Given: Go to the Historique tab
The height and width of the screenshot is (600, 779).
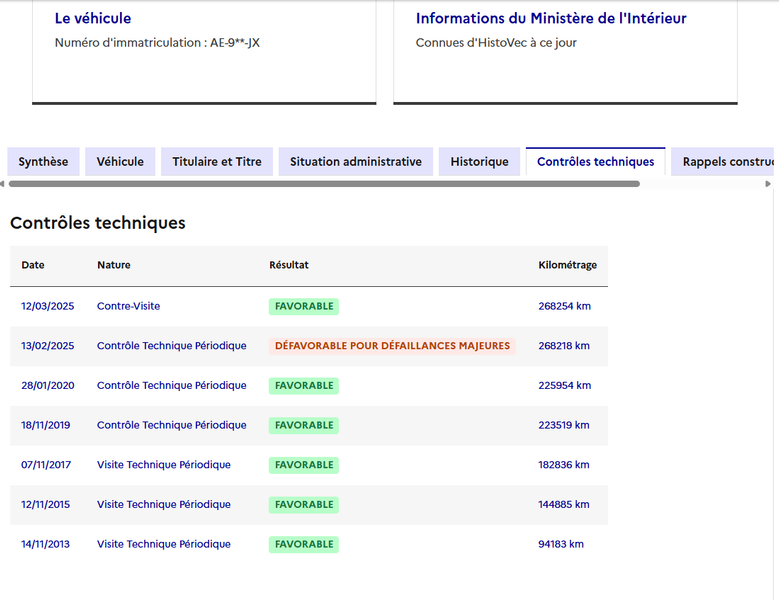Looking at the screenshot, I should [x=479, y=162].
